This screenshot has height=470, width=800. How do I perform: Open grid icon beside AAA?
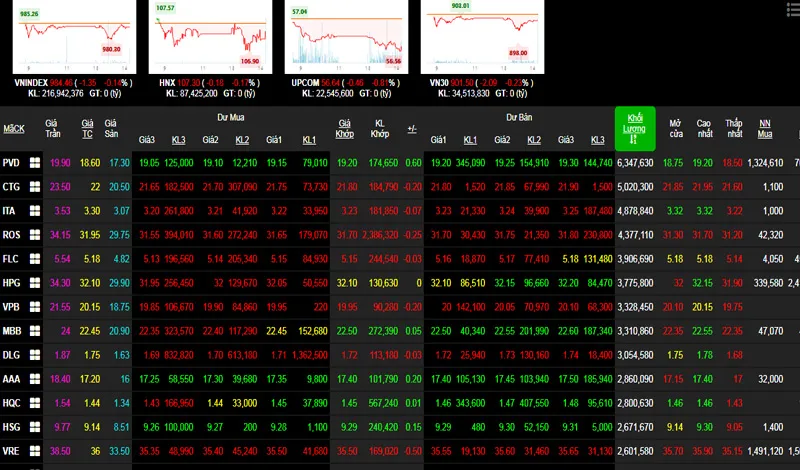(x=35, y=379)
